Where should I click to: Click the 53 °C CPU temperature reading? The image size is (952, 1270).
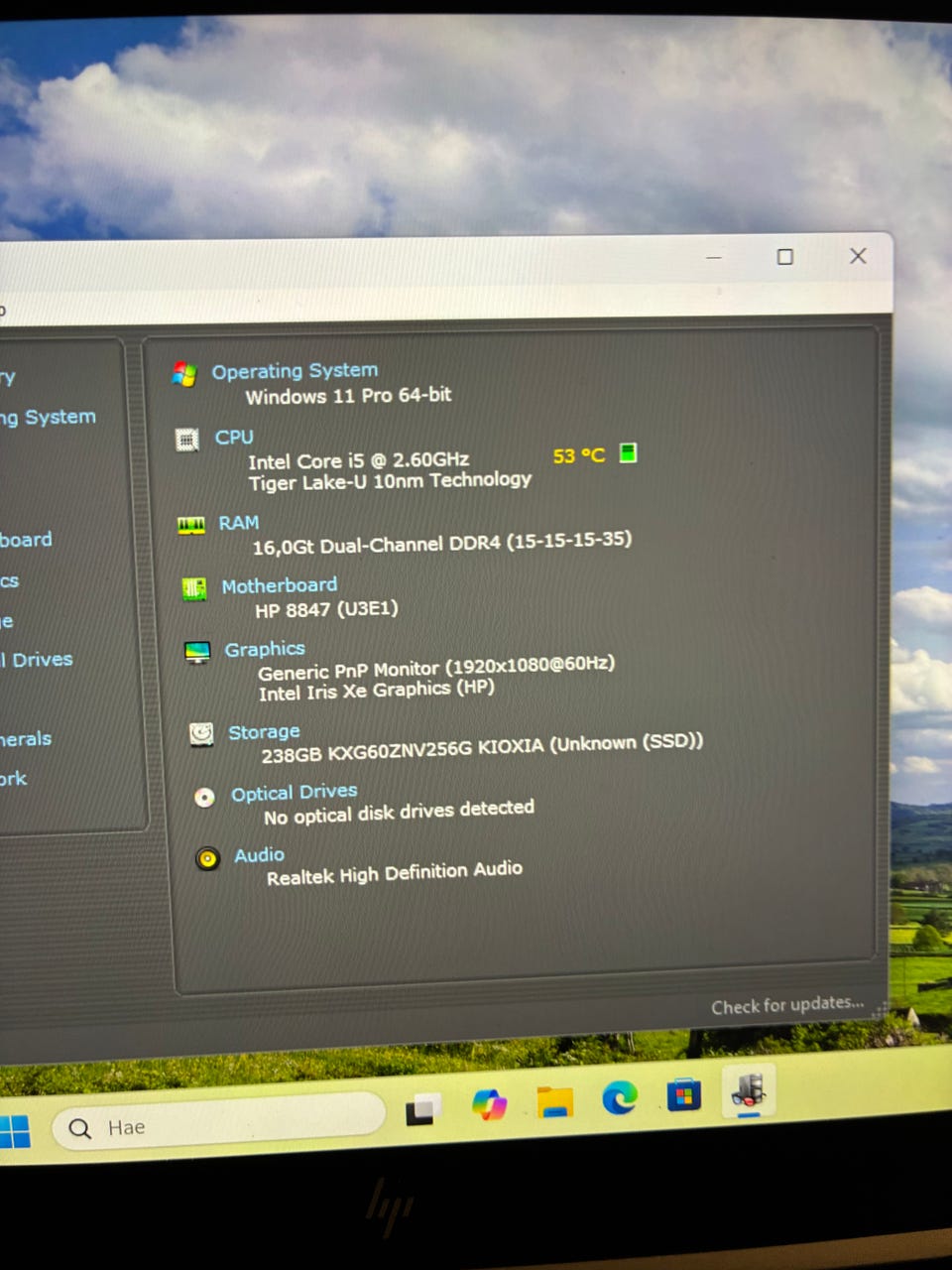click(x=578, y=455)
